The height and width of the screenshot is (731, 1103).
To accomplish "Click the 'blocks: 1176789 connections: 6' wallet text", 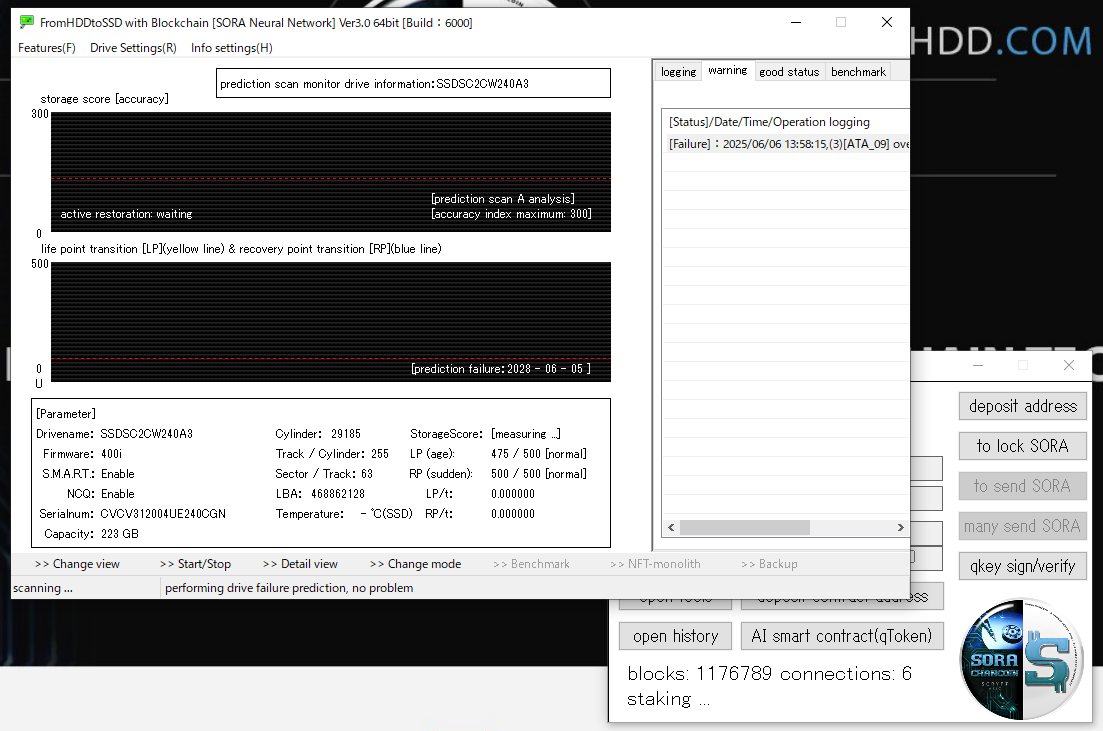I will [x=770, y=674].
